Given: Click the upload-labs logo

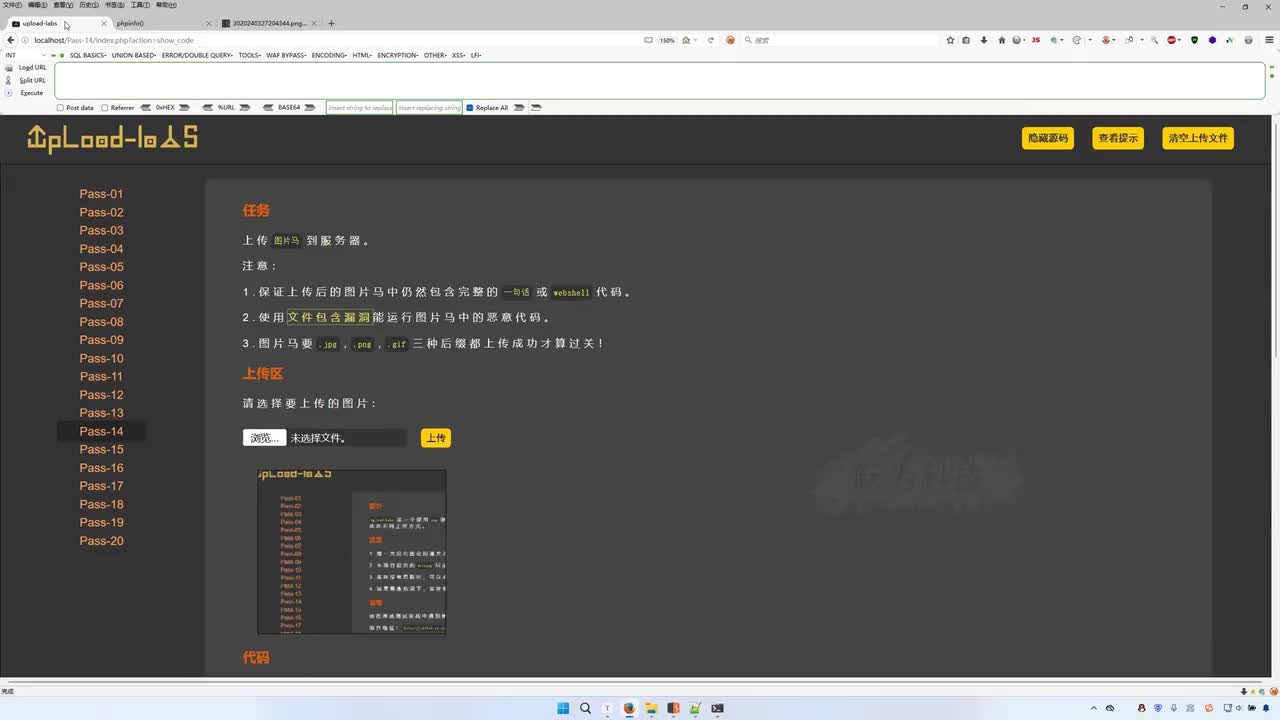Looking at the screenshot, I should 113,139.
